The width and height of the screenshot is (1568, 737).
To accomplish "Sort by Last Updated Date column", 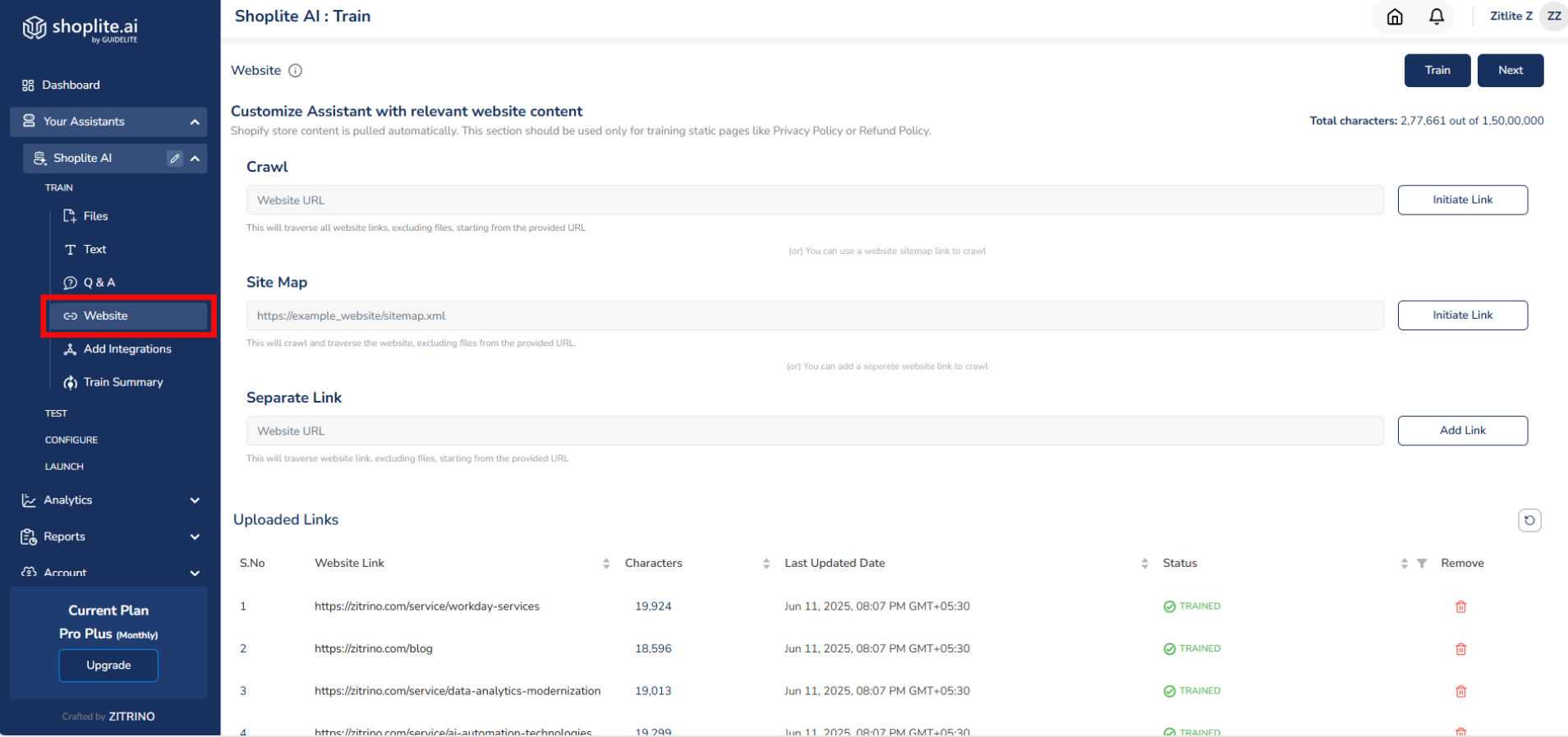I will pos(1145,564).
